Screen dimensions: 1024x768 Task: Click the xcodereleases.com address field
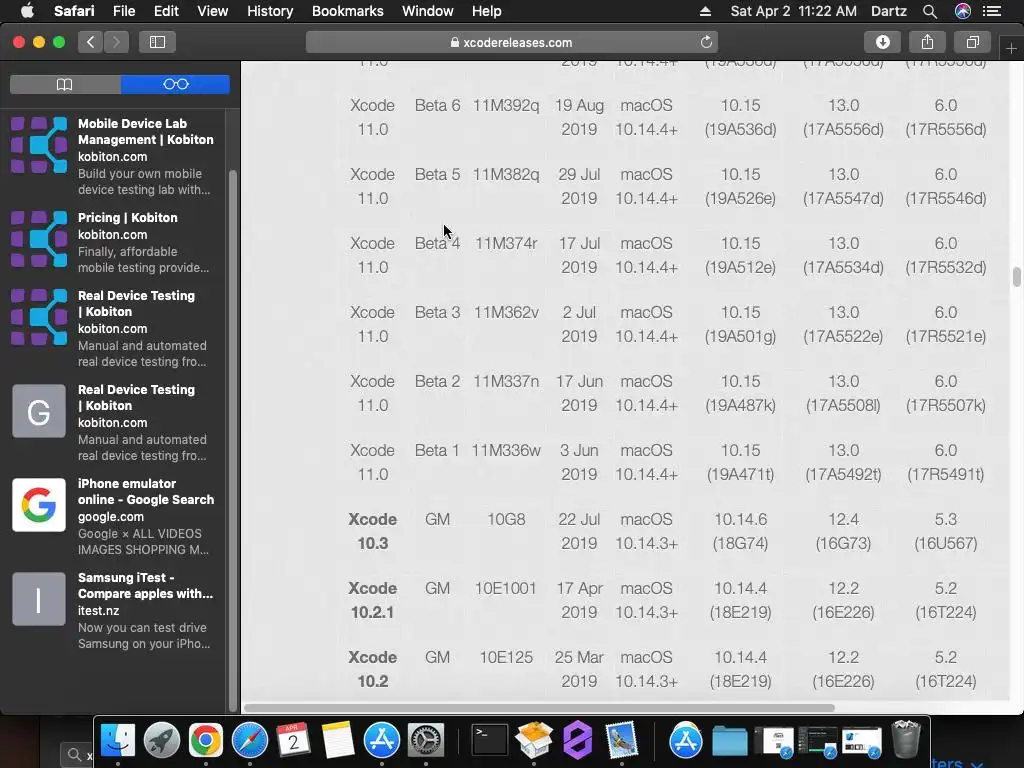511,42
